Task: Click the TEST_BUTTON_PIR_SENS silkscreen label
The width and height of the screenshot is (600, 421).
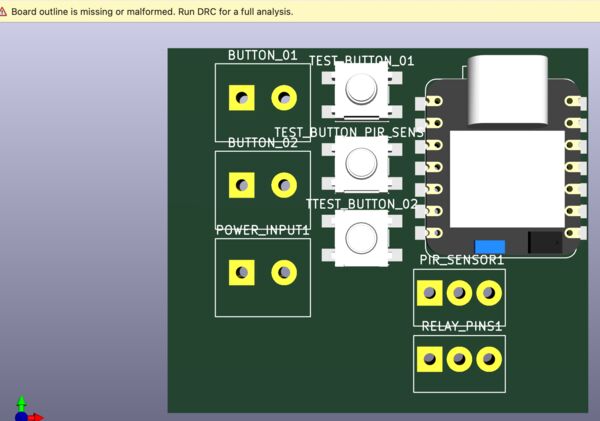Action: [349, 132]
